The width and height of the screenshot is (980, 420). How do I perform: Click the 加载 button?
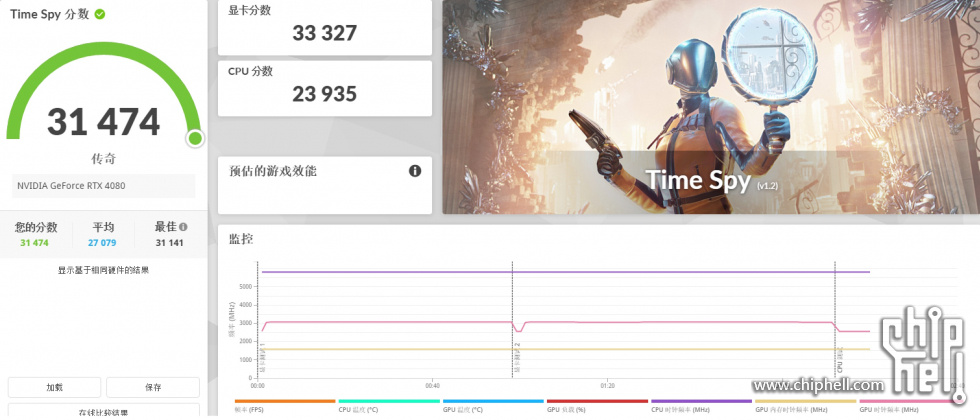[x=54, y=388]
